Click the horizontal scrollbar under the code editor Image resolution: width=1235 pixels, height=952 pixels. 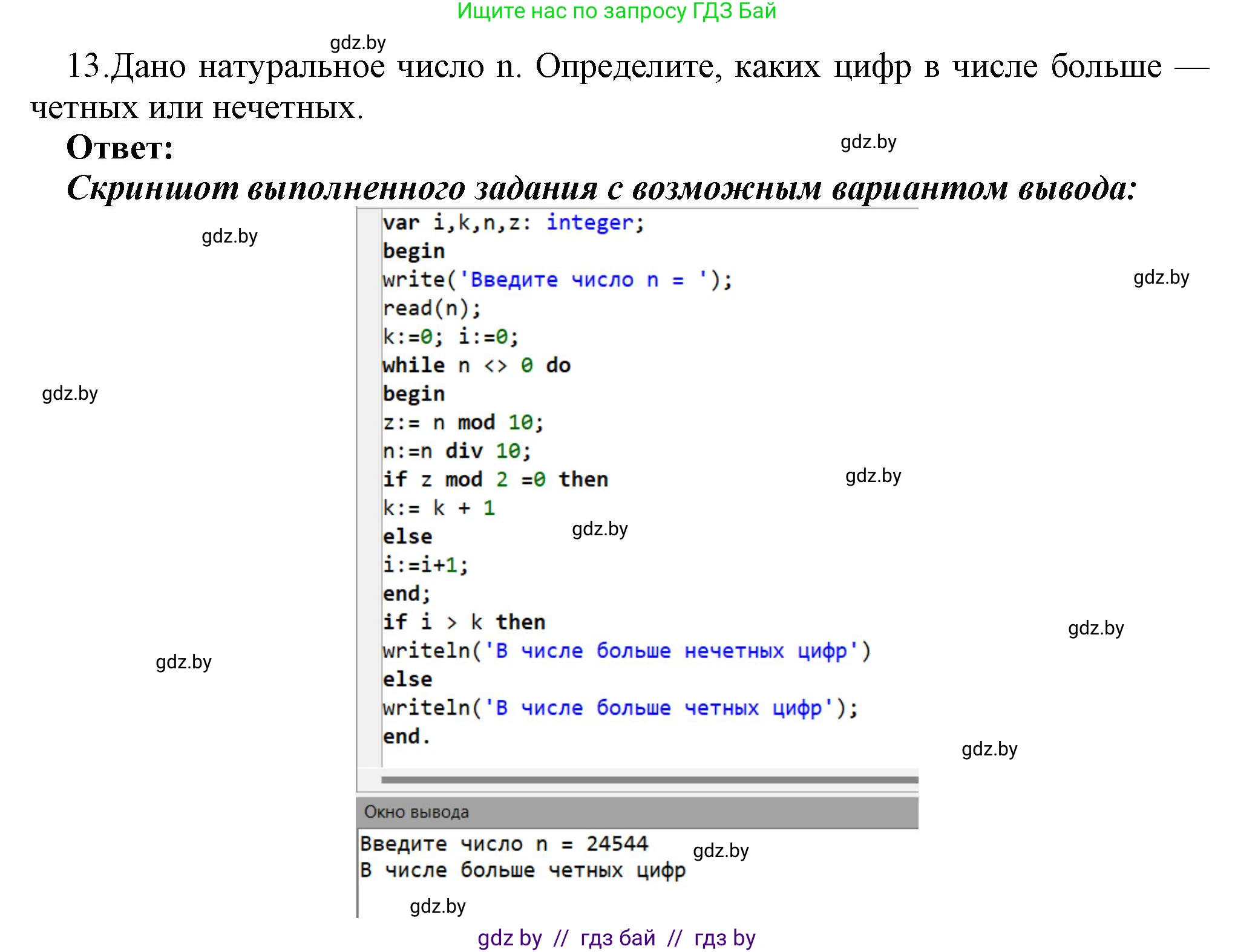click(x=649, y=780)
